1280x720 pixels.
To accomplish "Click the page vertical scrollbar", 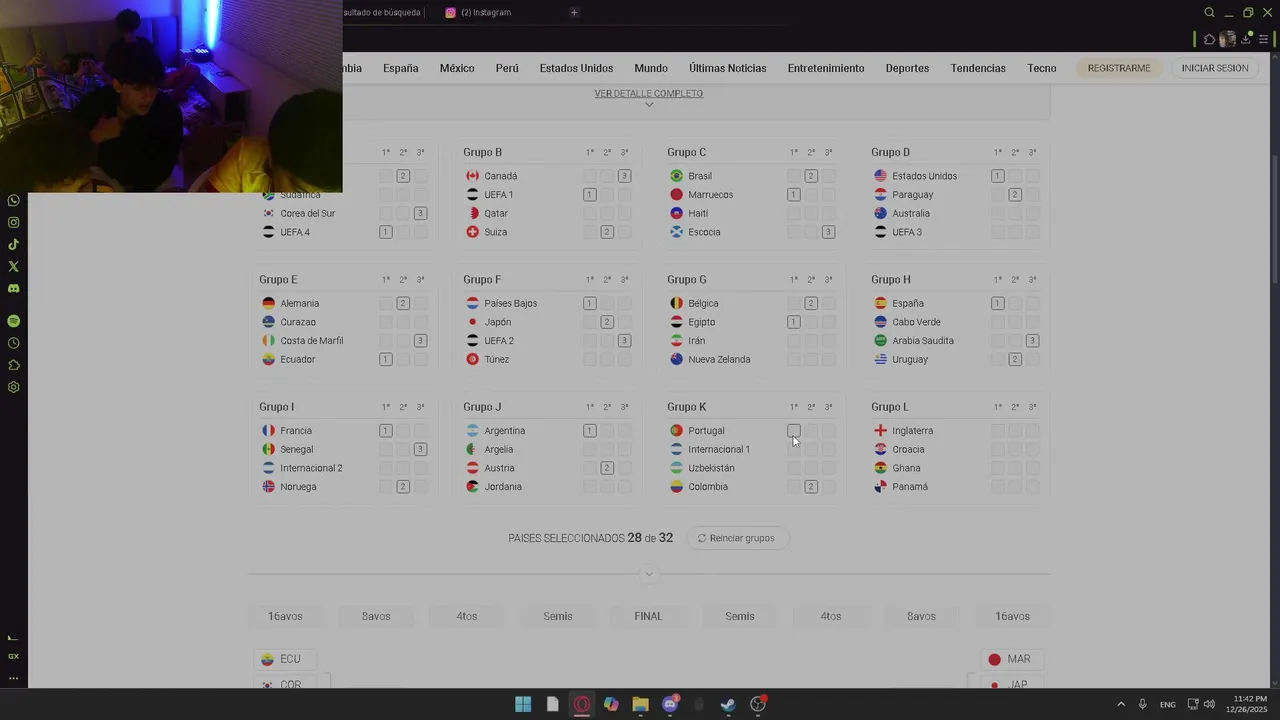I will 1274,220.
